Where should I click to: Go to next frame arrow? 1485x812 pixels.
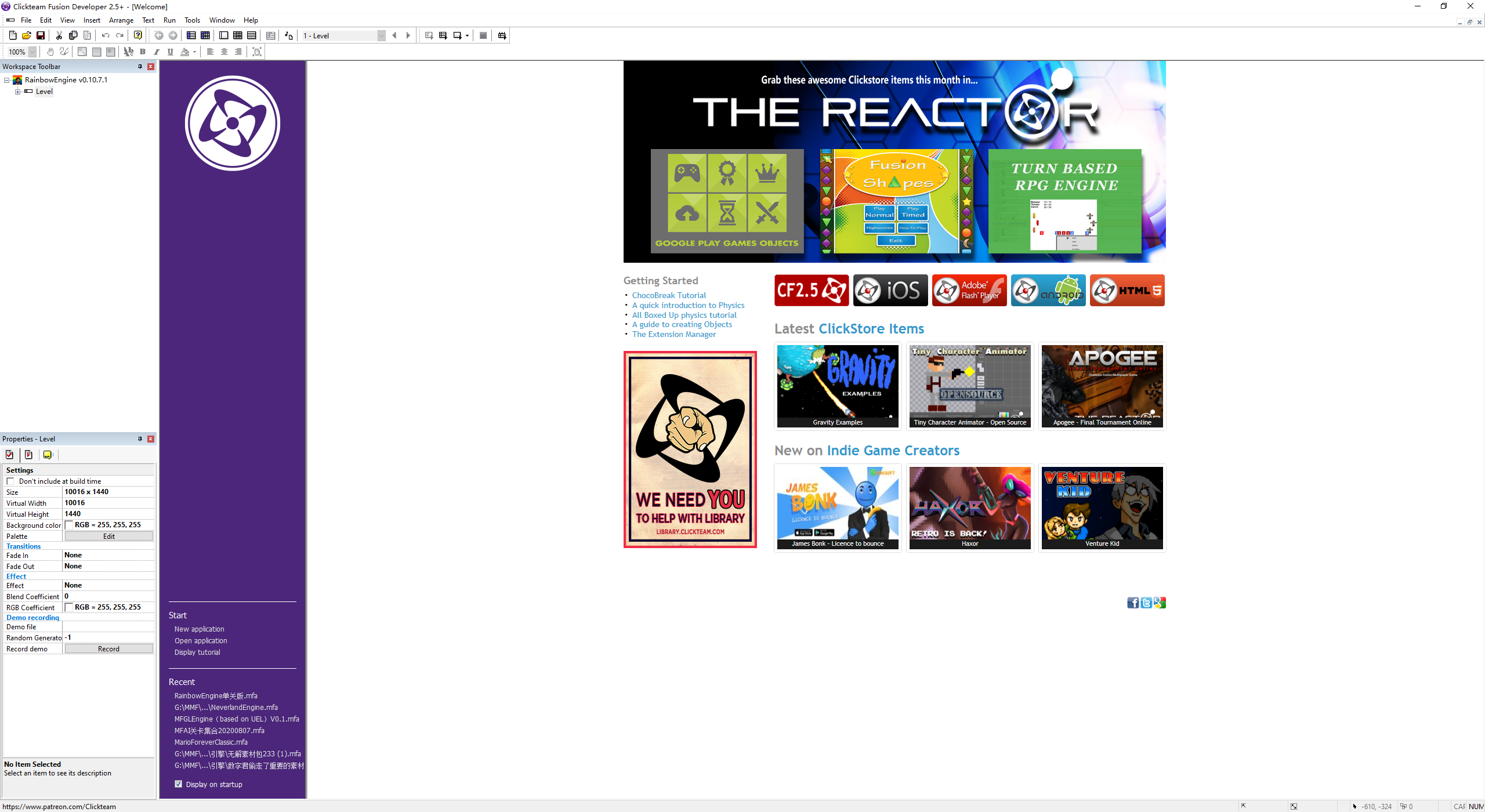(x=408, y=35)
